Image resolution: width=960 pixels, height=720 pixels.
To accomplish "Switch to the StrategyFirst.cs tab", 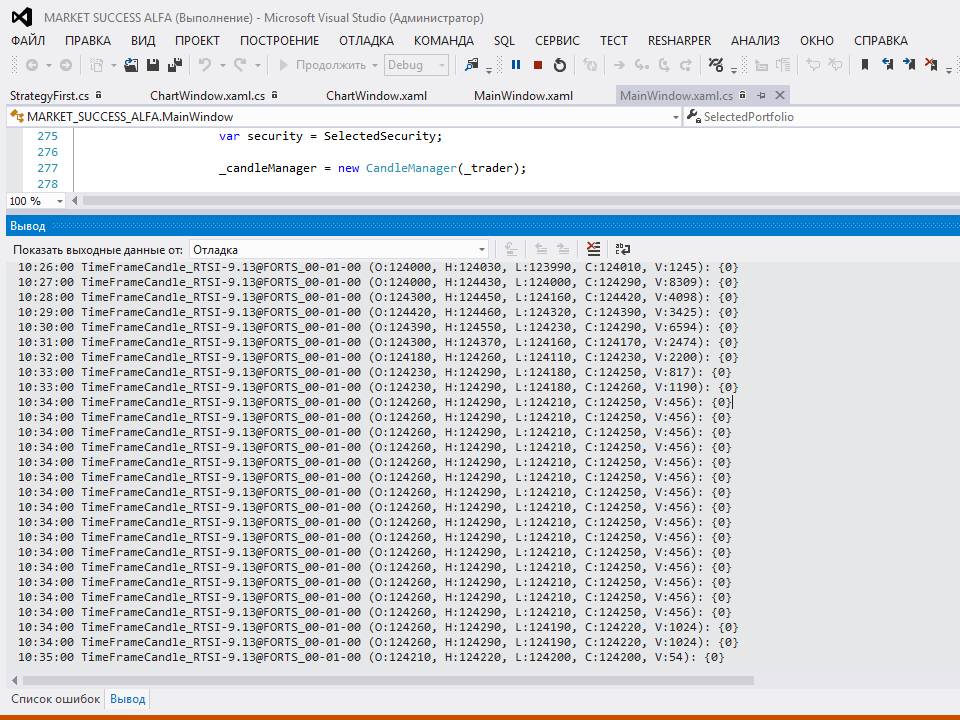I will click(x=49, y=96).
